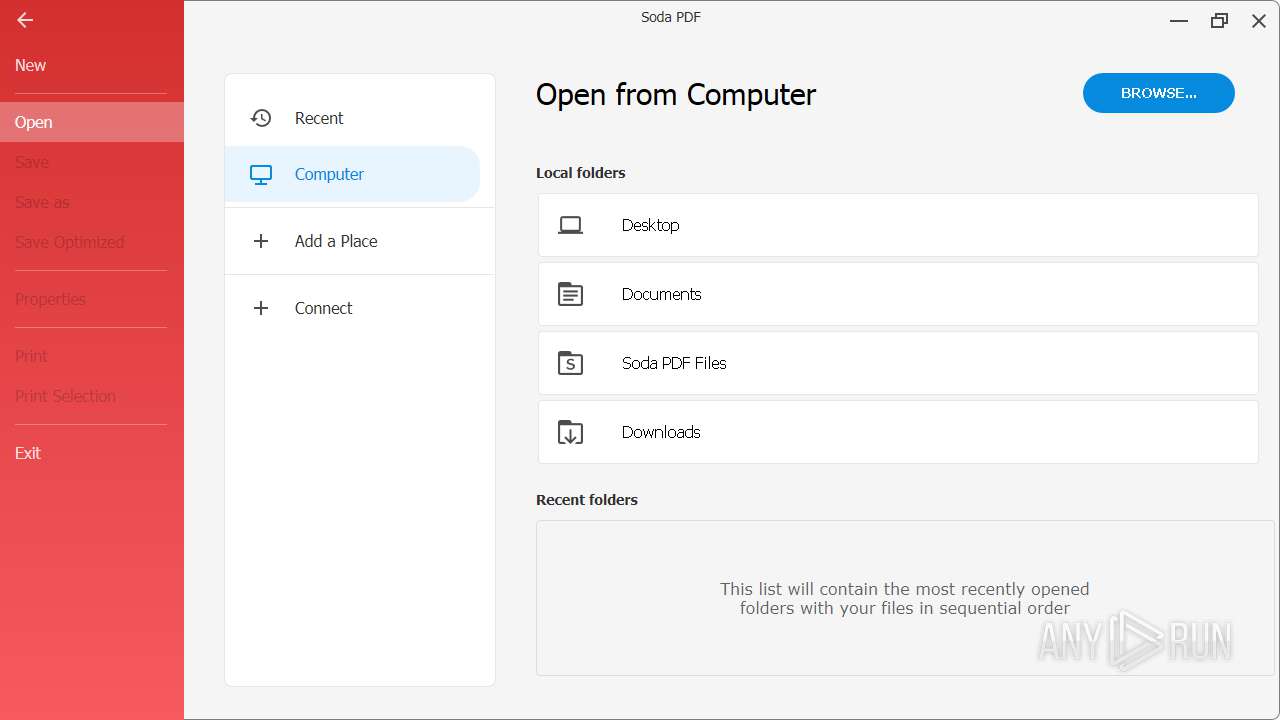Click the Recent history clock icon
The width and height of the screenshot is (1280, 720).
click(x=261, y=118)
